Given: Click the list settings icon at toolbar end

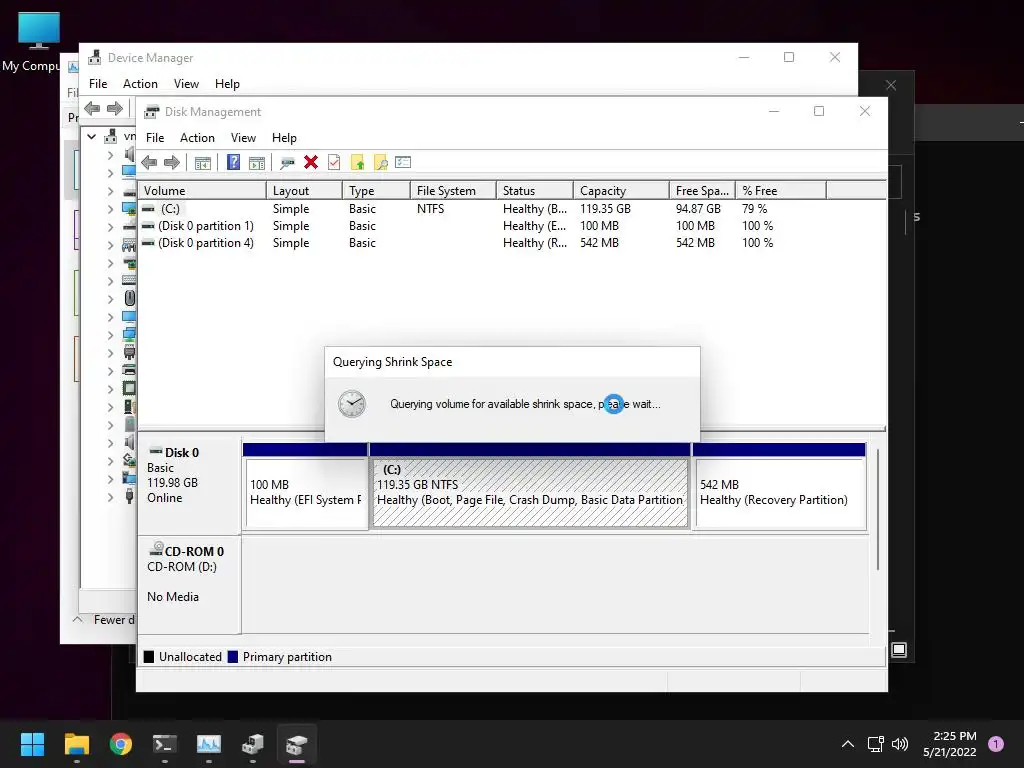Looking at the screenshot, I should click(403, 162).
